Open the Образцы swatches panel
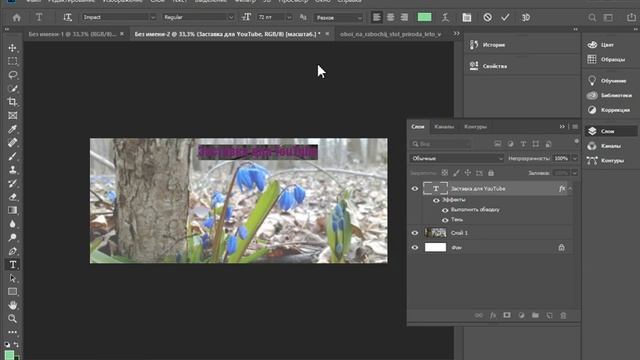The width and height of the screenshot is (640, 360). click(613, 60)
